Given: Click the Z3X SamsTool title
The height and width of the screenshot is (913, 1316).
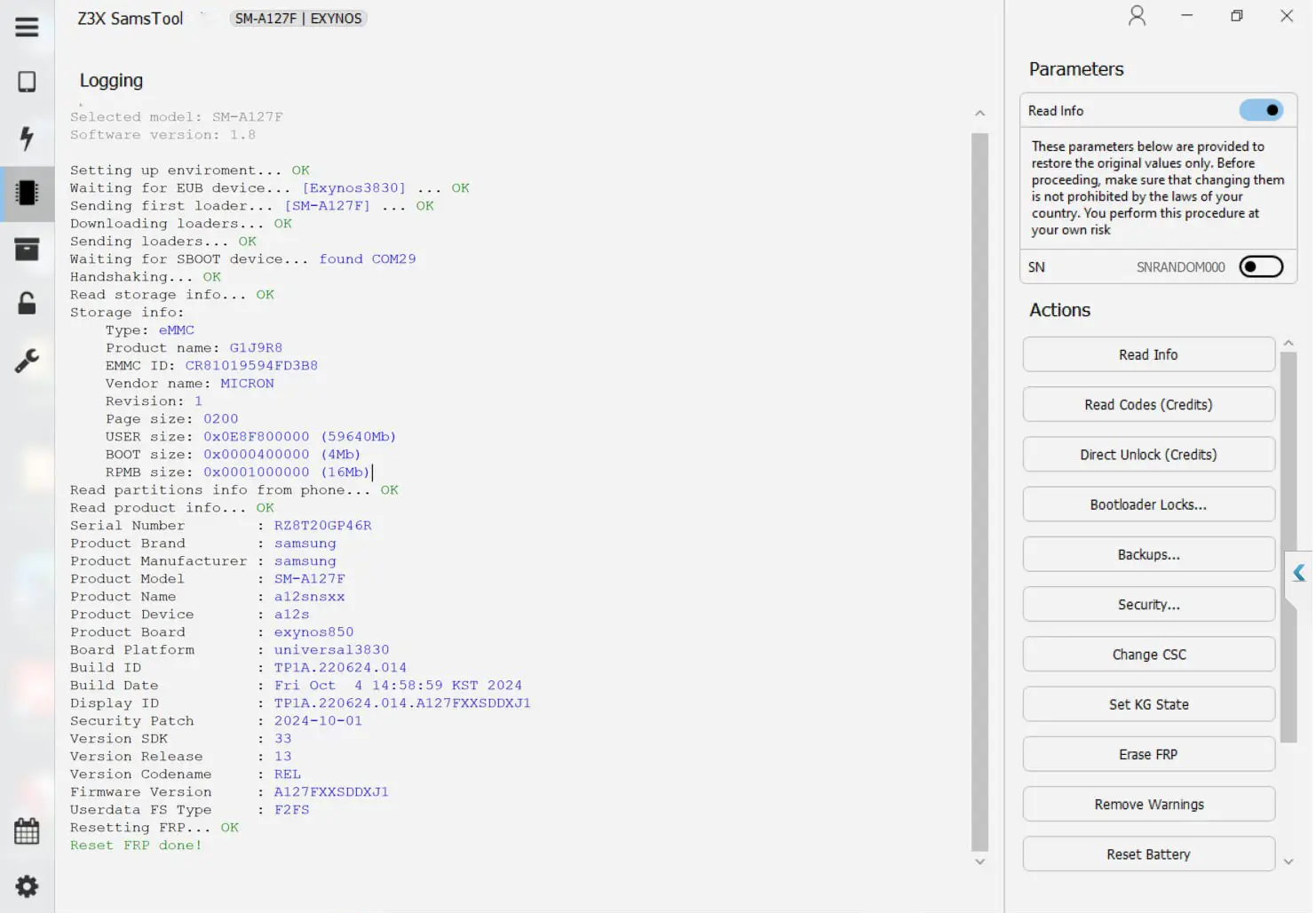Looking at the screenshot, I should [x=131, y=18].
